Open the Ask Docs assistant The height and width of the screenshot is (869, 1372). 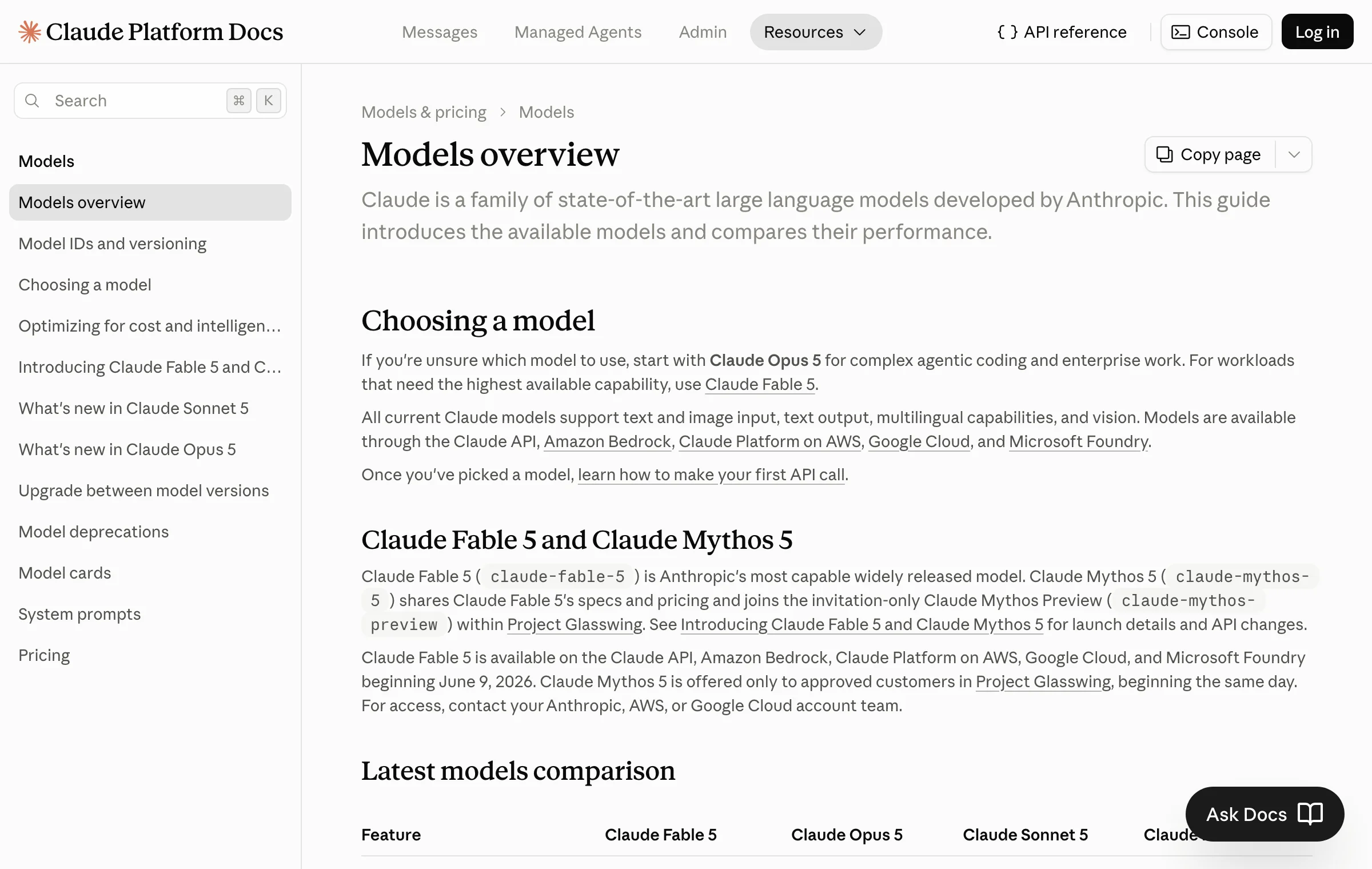pos(1265,814)
